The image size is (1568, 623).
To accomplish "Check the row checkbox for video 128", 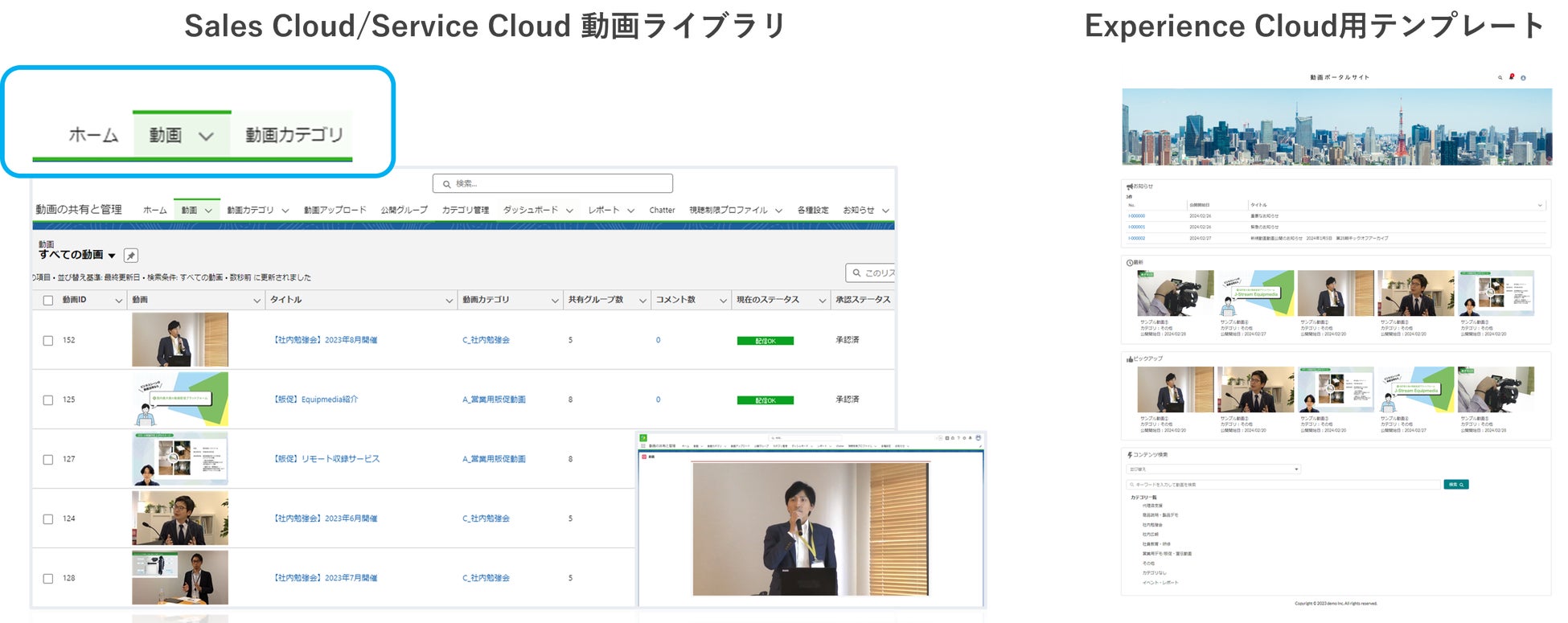I will tap(48, 579).
